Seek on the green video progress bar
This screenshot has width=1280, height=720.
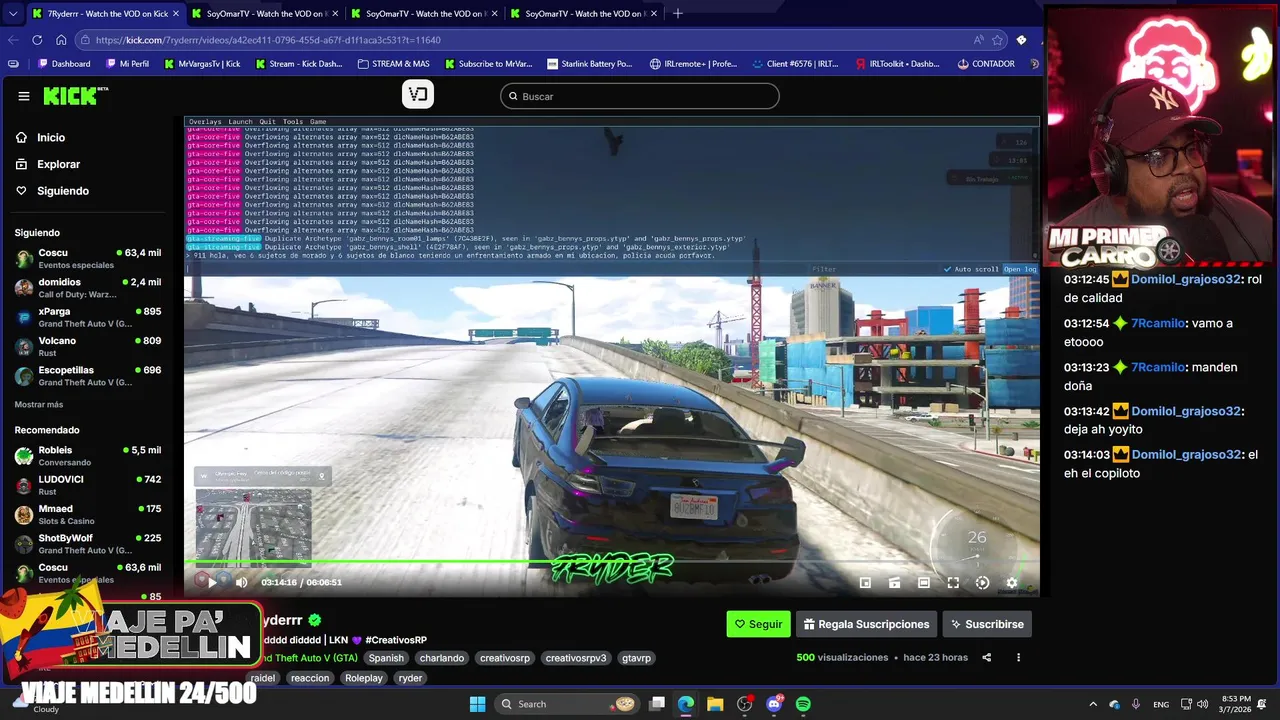click(612, 562)
